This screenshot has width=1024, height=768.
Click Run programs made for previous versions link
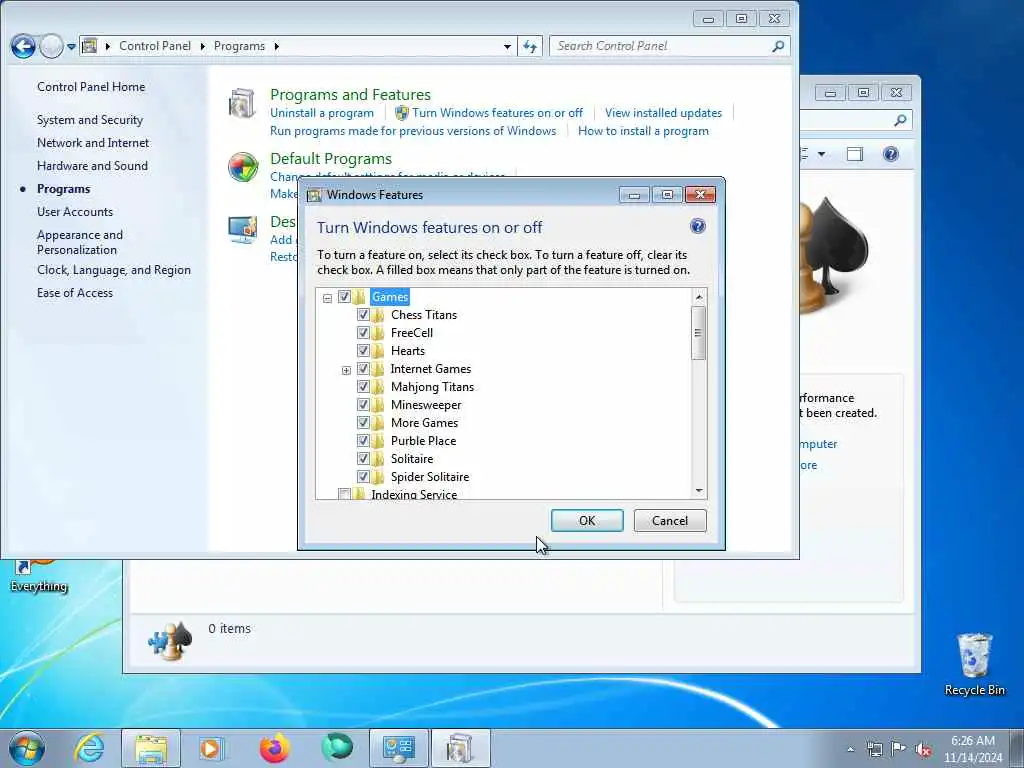(413, 131)
